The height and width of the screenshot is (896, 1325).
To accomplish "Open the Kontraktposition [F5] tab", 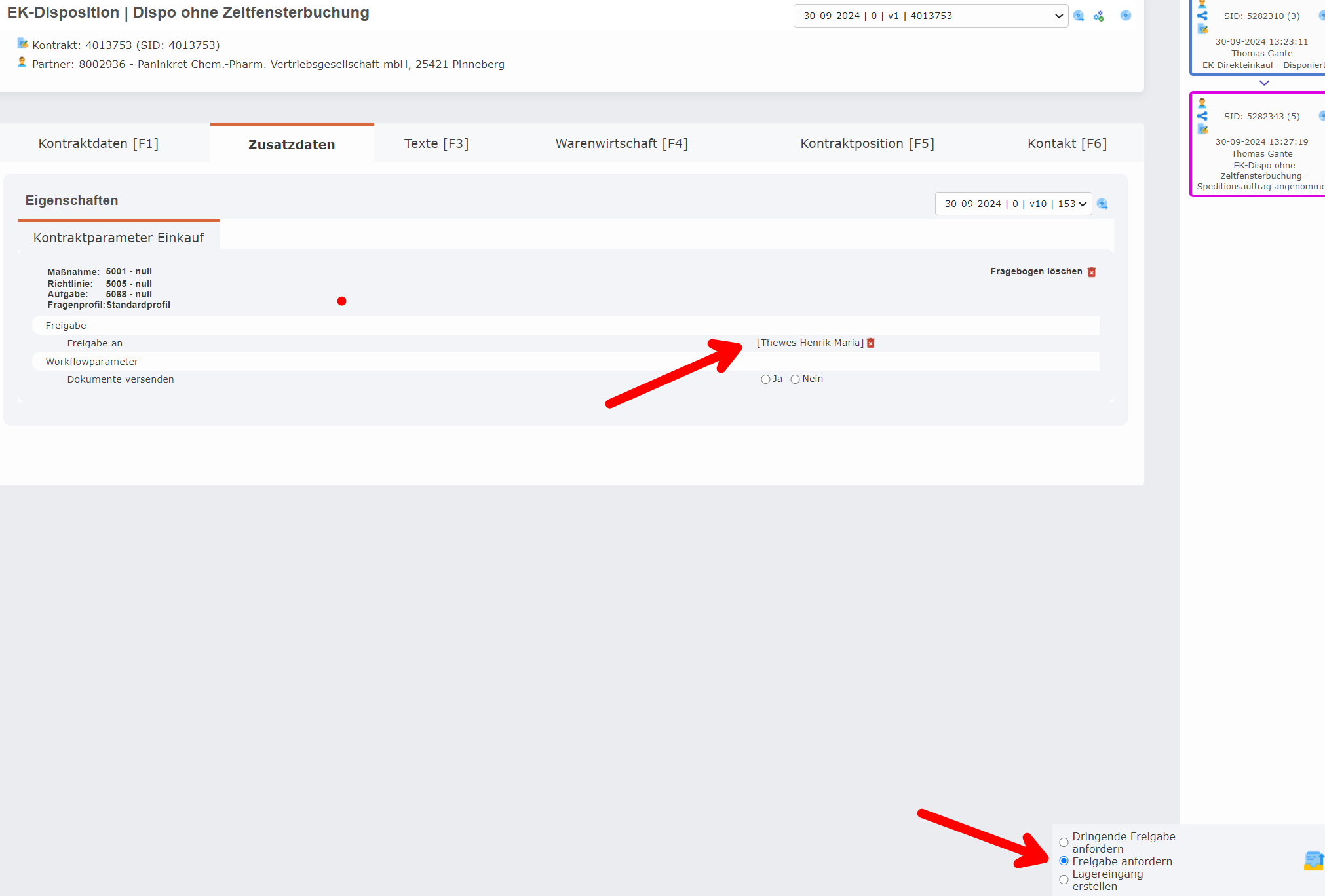I will pos(867,143).
